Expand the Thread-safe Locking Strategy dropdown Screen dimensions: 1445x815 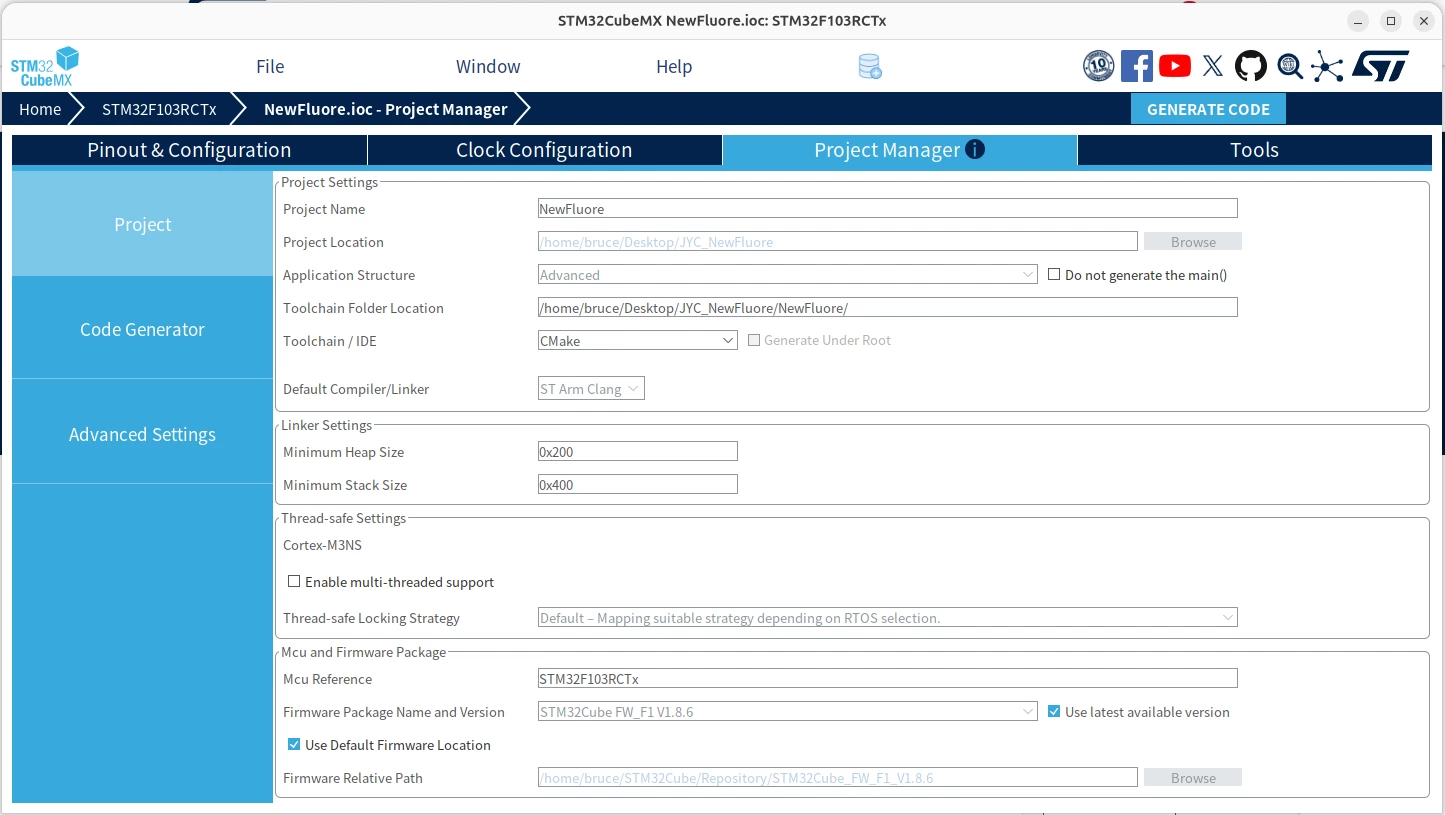pos(888,618)
